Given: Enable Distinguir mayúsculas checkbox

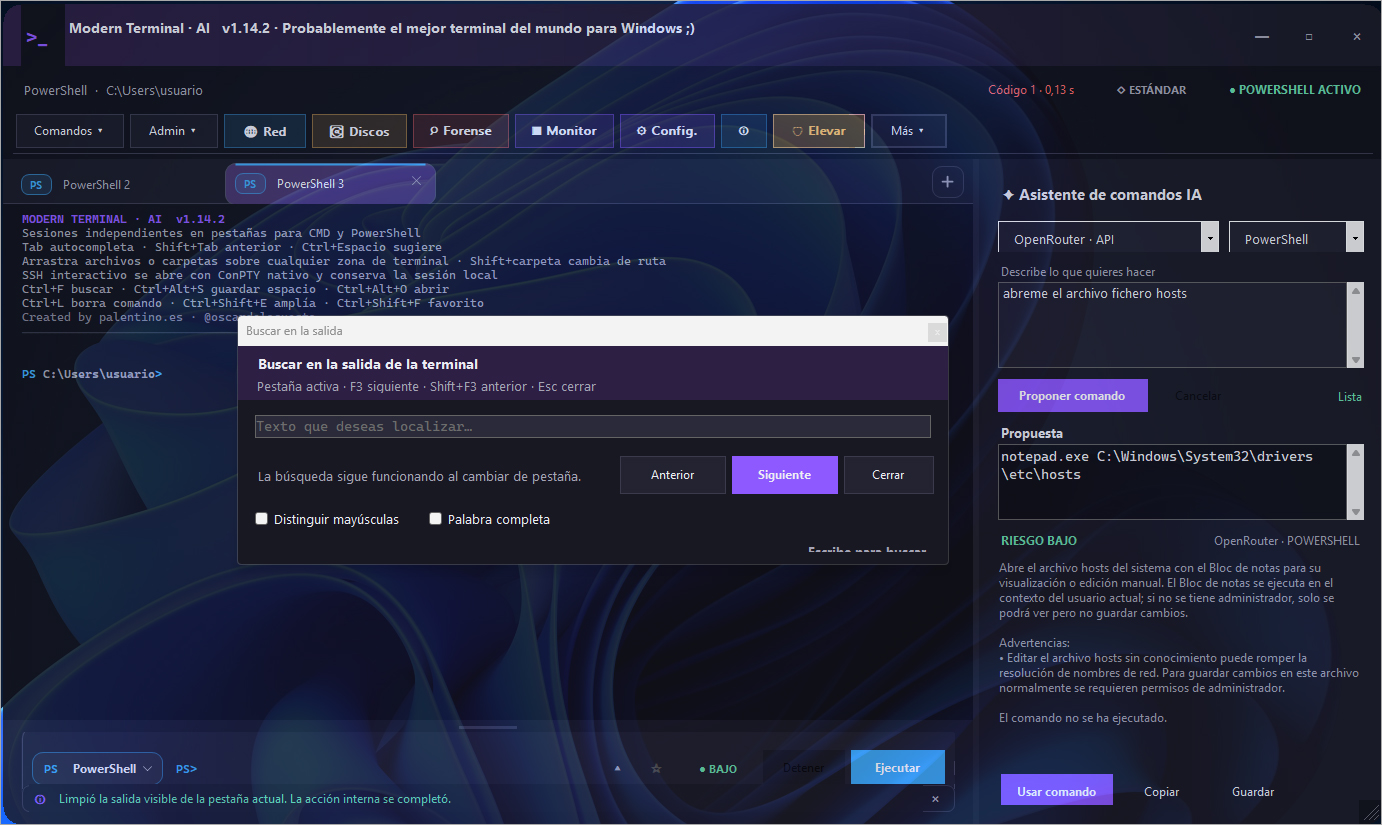Looking at the screenshot, I should point(262,519).
